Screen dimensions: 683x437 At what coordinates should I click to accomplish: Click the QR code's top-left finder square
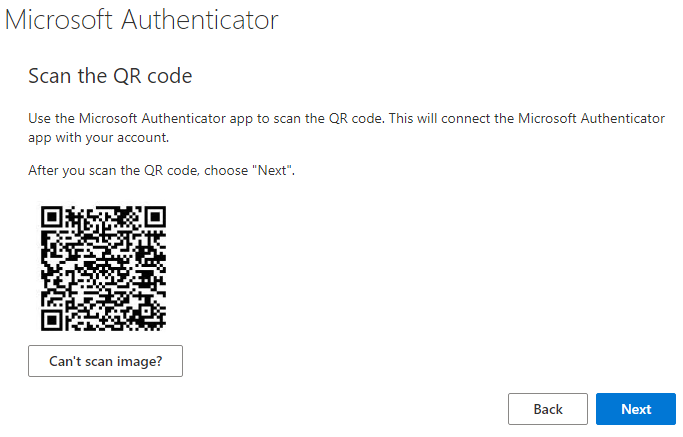pyautogui.click(x=53, y=218)
